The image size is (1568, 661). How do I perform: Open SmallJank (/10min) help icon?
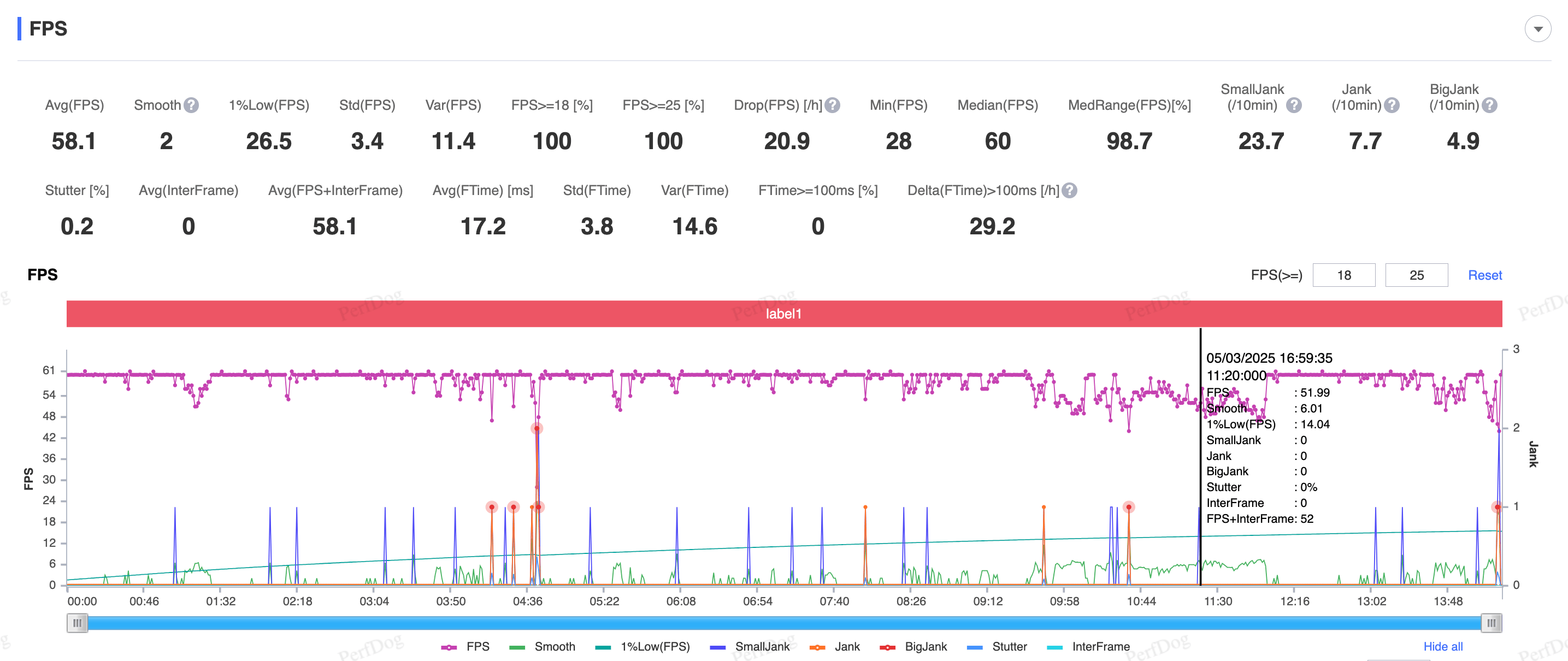click(1294, 105)
